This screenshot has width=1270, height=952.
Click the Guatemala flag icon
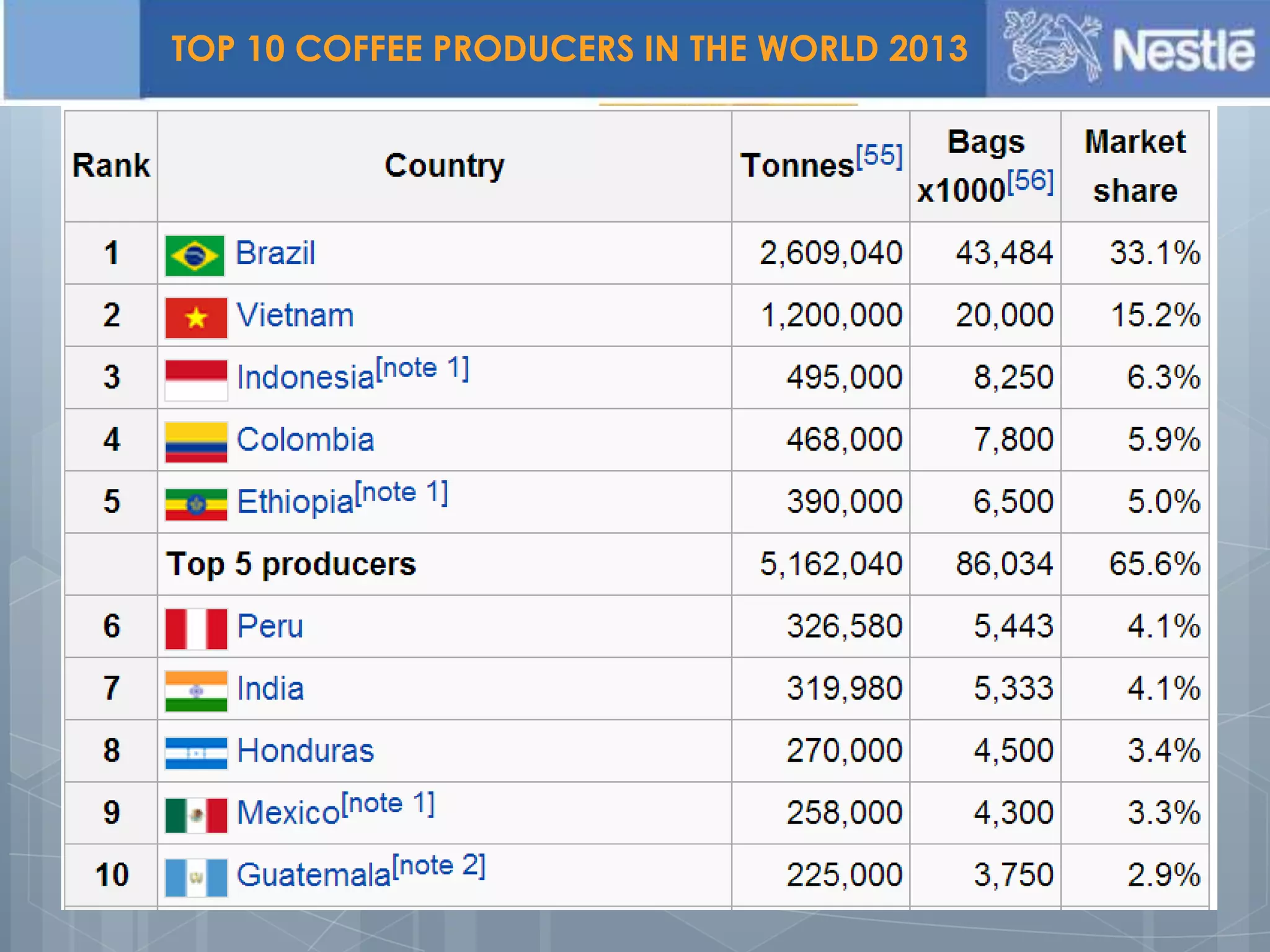[196, 878]
